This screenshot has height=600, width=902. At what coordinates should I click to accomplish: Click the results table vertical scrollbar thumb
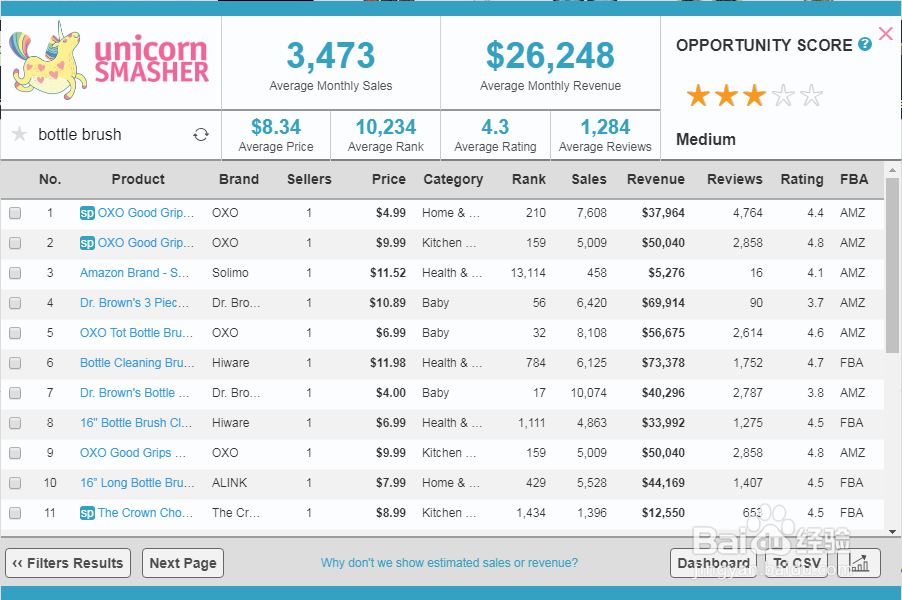892,263
